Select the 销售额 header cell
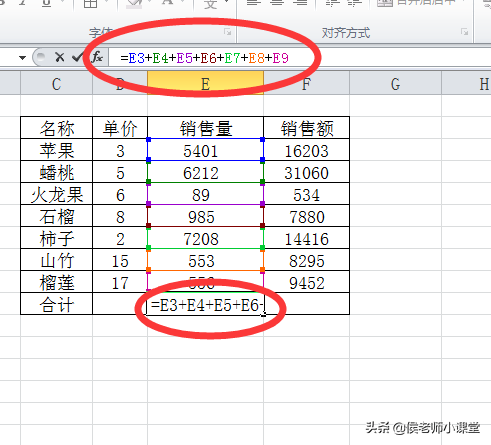 (x=306, y=128)
